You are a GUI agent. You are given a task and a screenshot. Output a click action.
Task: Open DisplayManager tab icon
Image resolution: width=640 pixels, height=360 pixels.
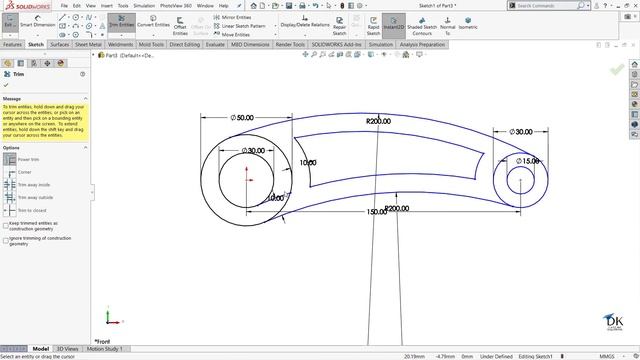pos(61,63)
